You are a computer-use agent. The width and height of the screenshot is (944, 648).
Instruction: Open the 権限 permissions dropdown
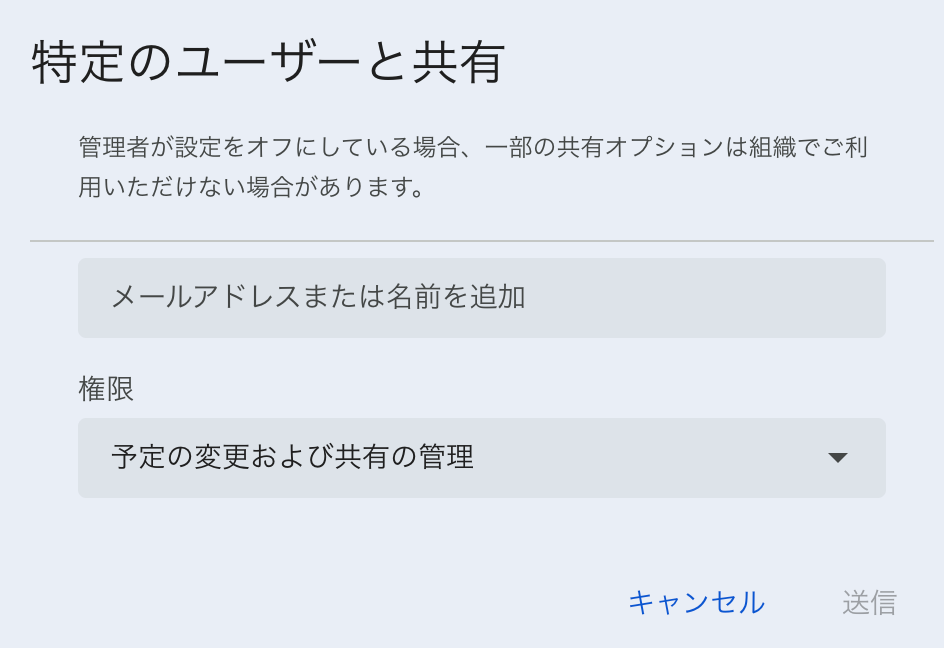point(481,458)
